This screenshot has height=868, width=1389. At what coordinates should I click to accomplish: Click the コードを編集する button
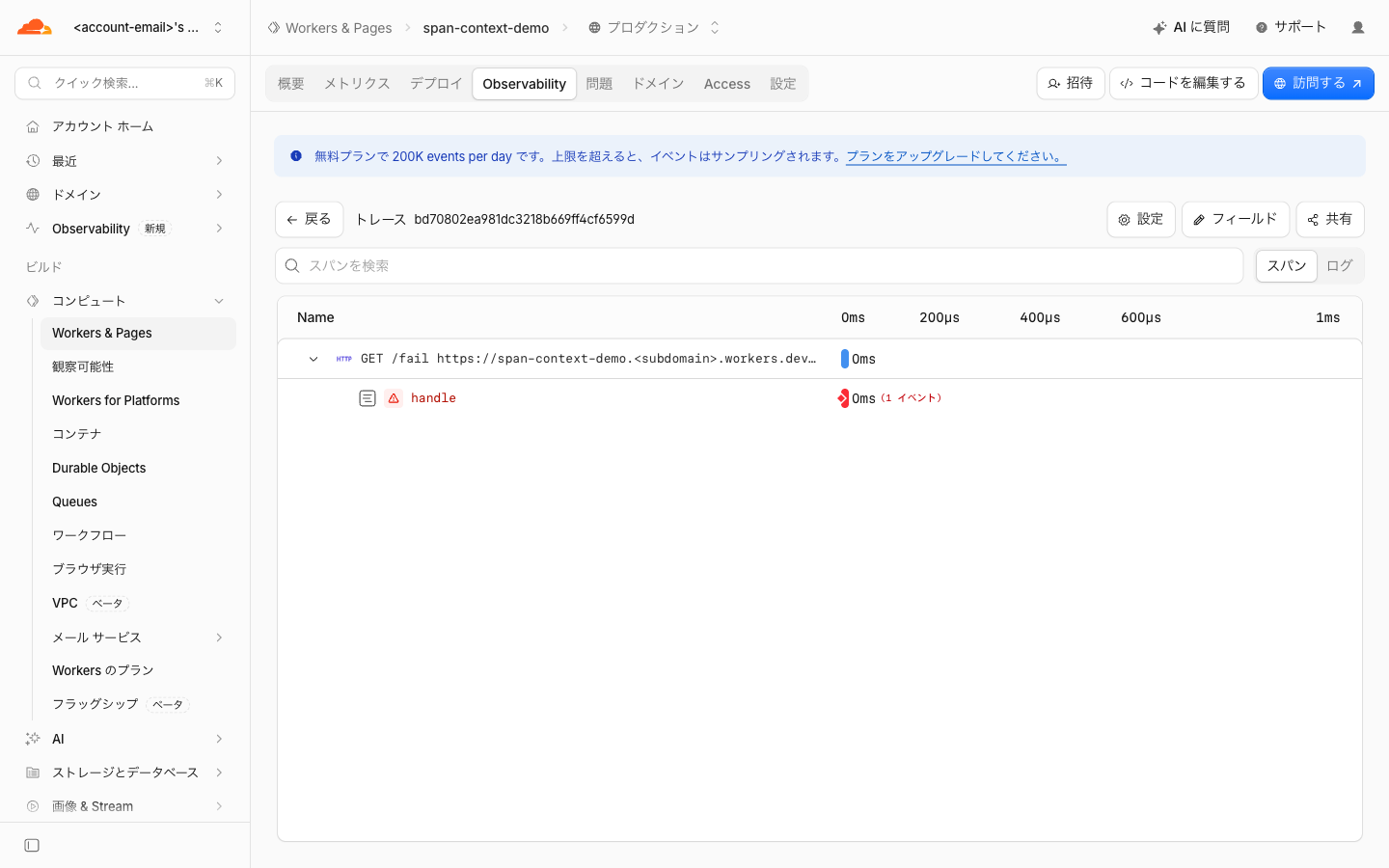click(1184, 84)
